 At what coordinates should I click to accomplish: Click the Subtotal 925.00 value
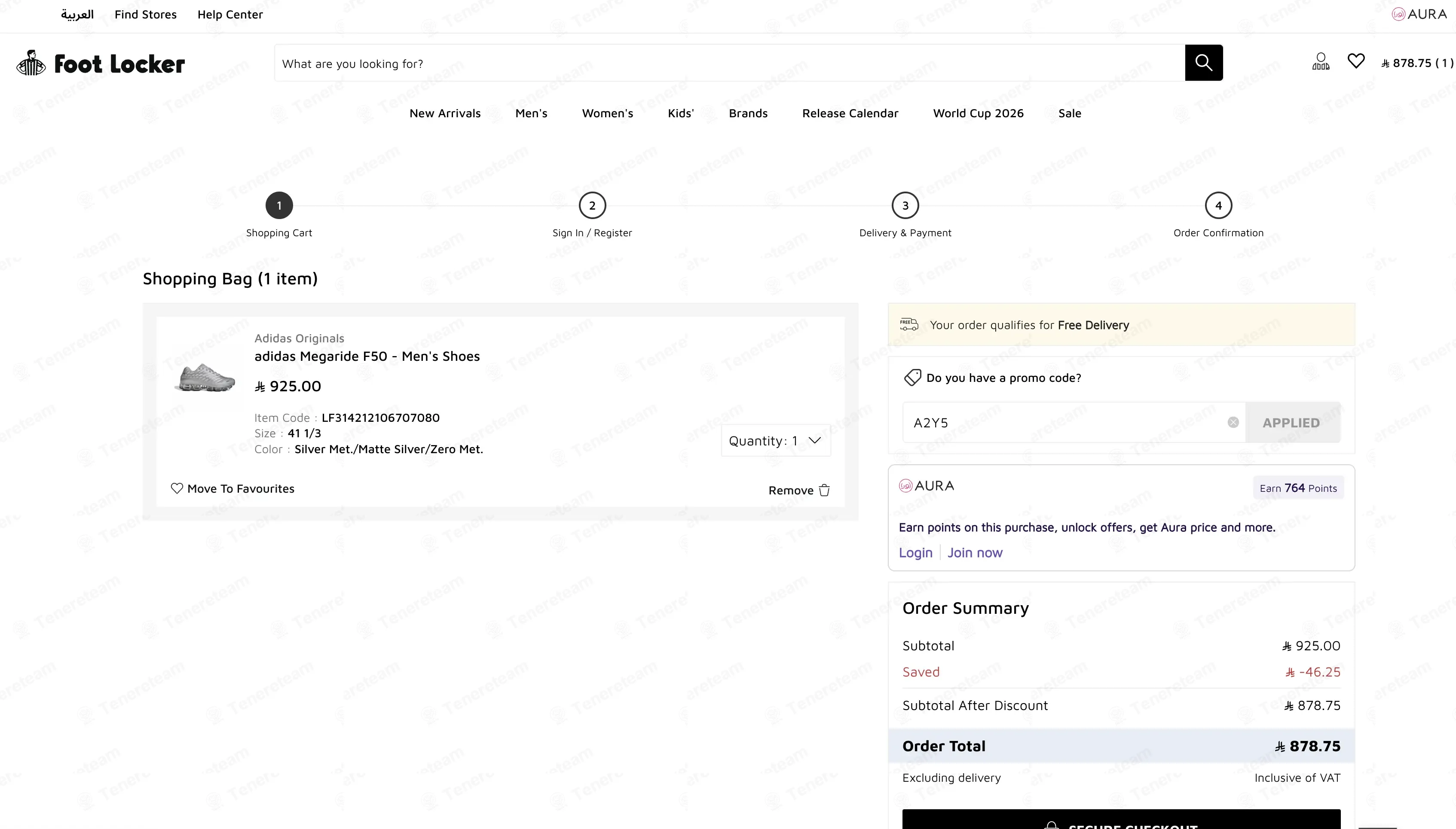pos(1311,646)
